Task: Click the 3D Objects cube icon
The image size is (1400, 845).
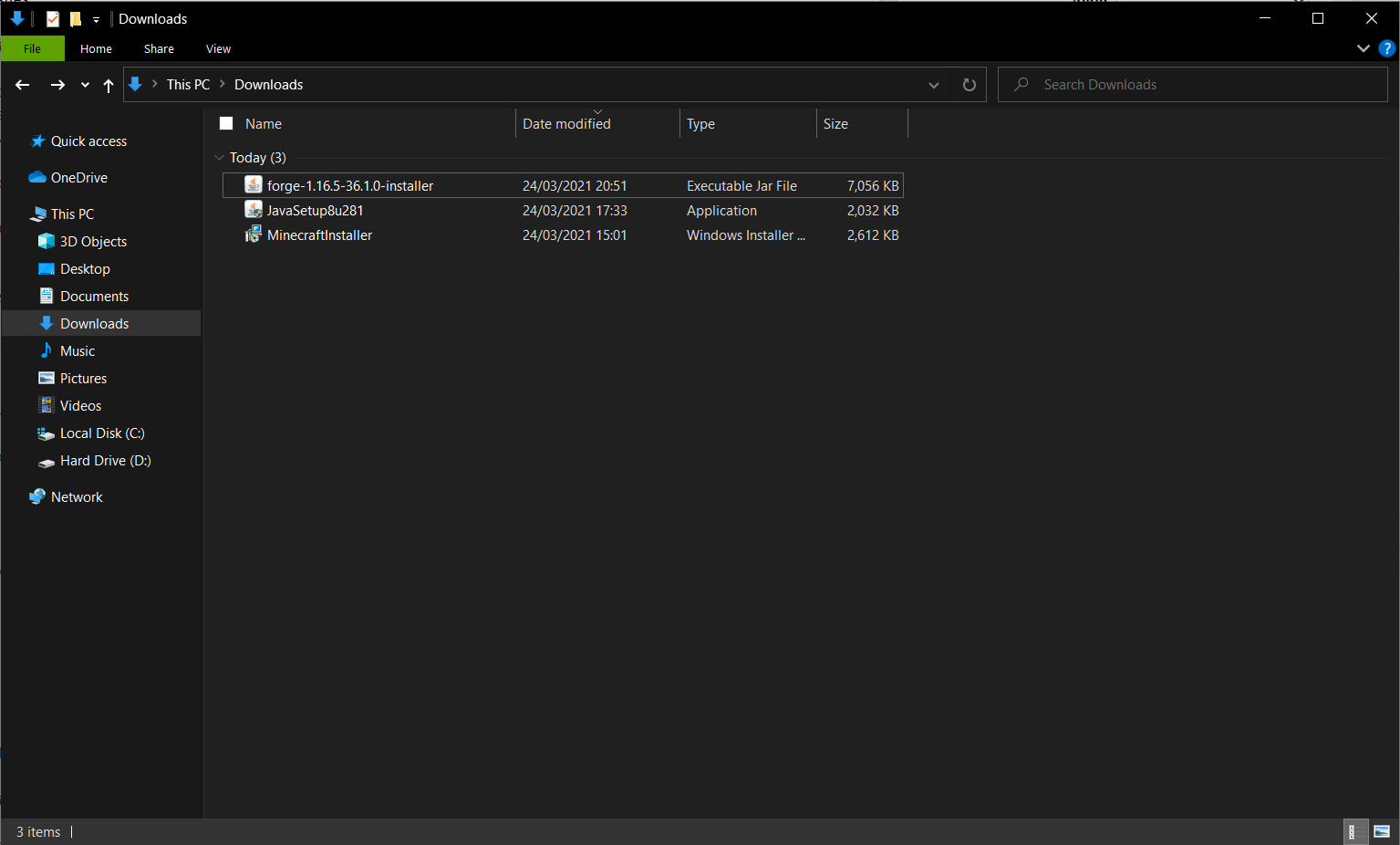Action: pos(47,241)
